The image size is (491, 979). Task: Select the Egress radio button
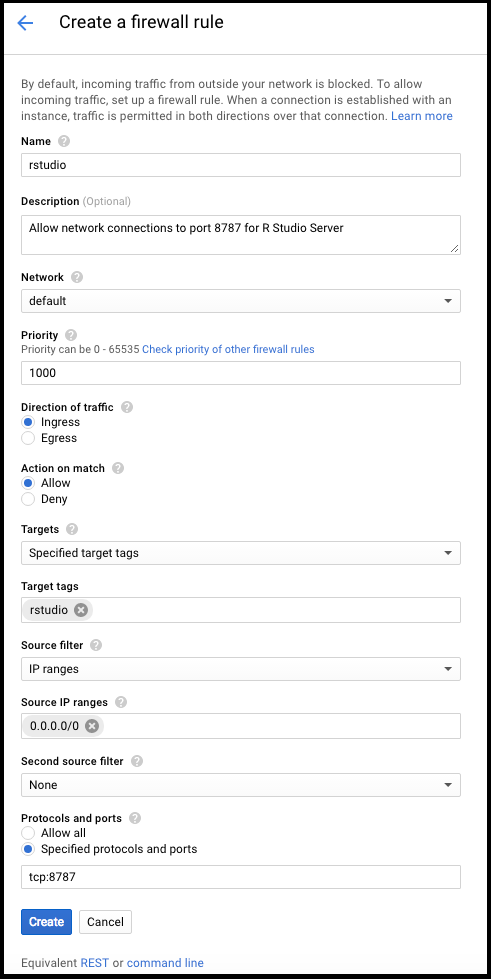(27, 438)
